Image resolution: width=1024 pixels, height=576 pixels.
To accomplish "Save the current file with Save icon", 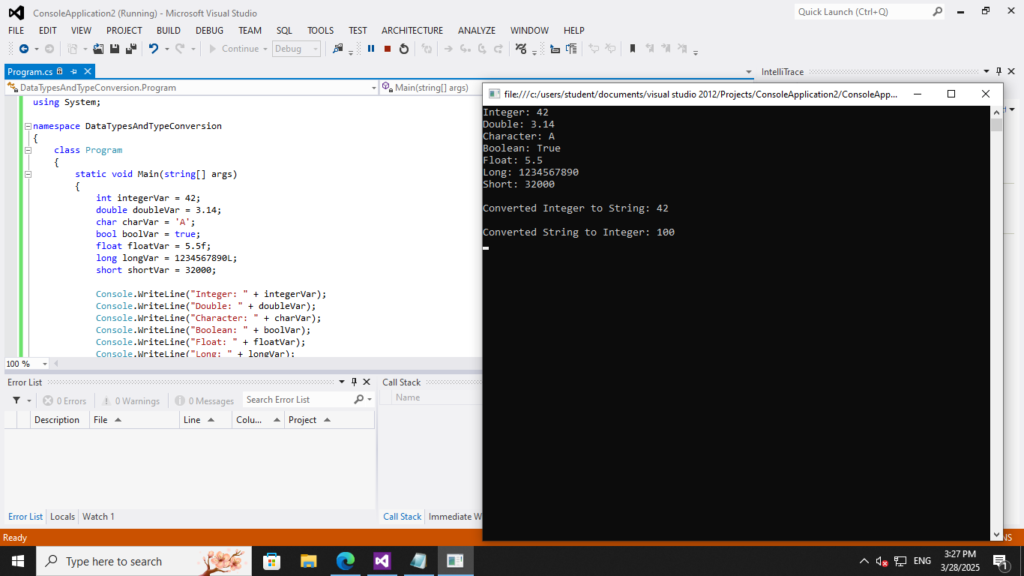I will click(x=114, y=49).
